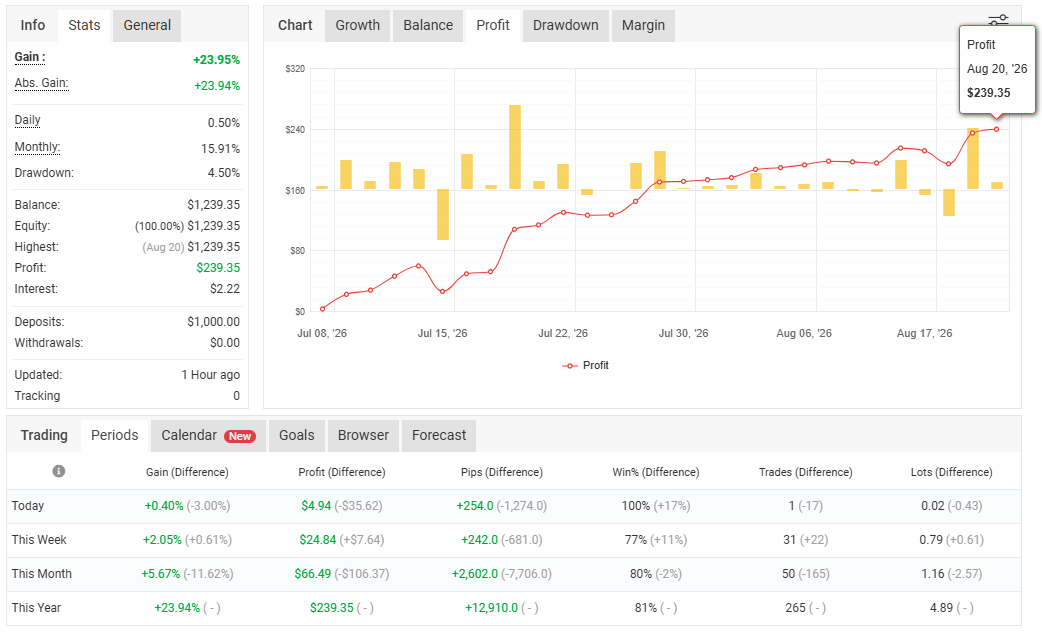Show the Growth chart tab
Screen dimensions: 1042x633
tap(358, 25)
